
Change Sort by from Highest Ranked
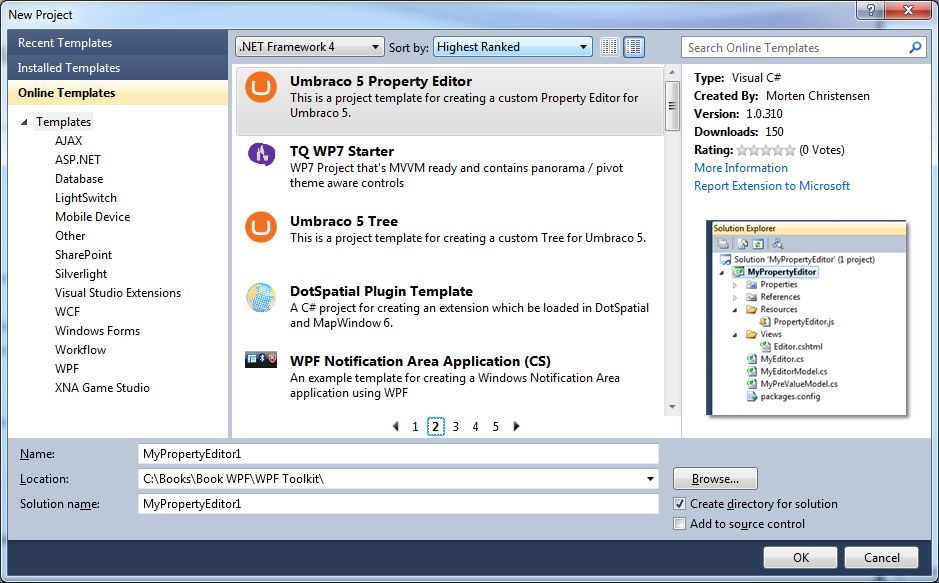click(585, 45)
